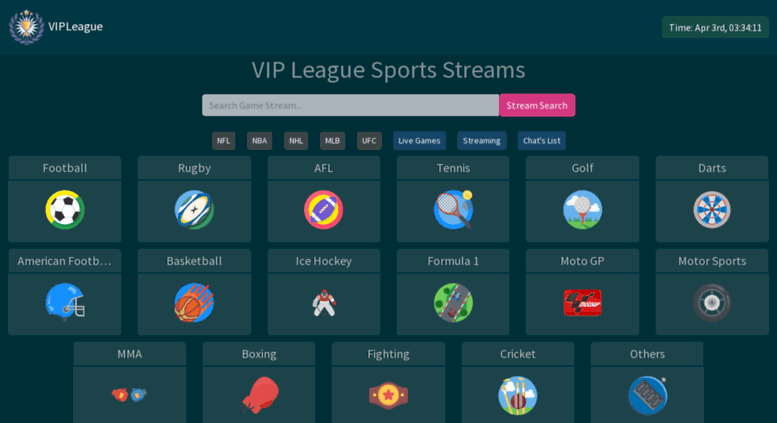777x423 pixels.
Task: Select the UFC quick filter
Action: tap(369, 141)
